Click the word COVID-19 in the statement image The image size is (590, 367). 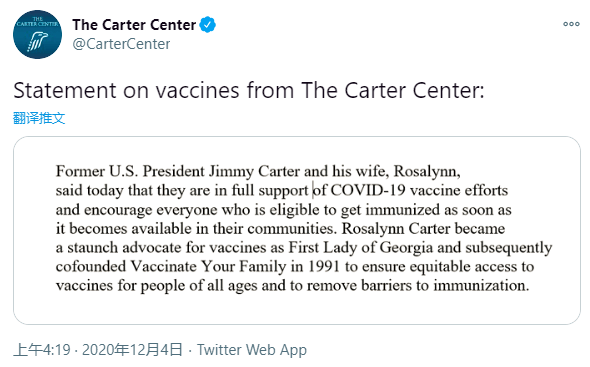[x=368, y=190]
